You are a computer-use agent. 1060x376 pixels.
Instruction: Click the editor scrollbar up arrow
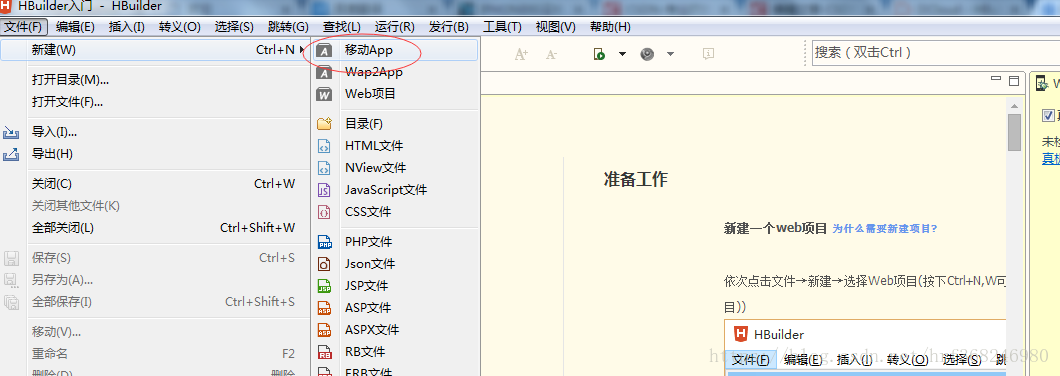(x=1014, y=105)
